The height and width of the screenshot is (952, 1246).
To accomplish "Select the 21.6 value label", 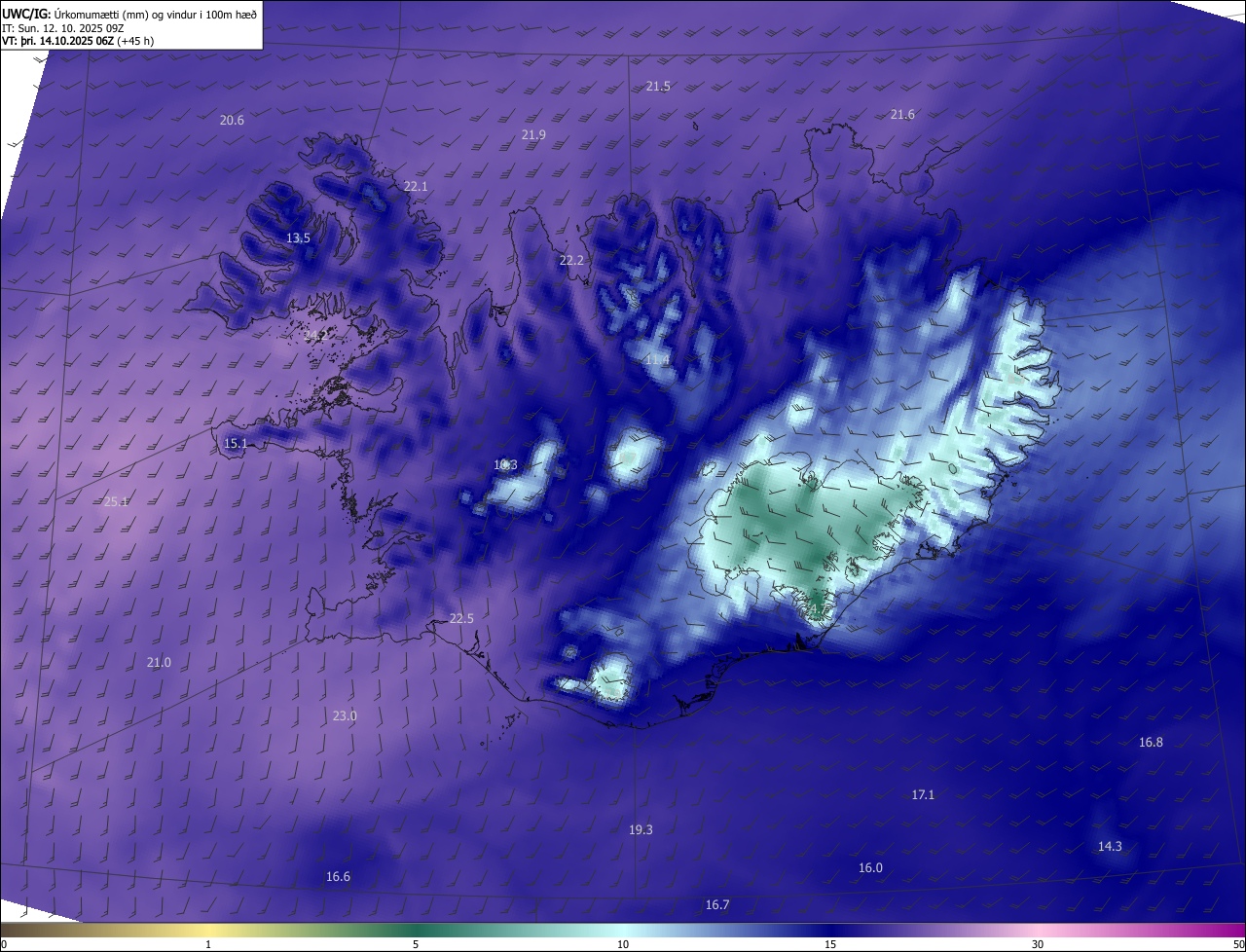I will click(x=902, y=115).
